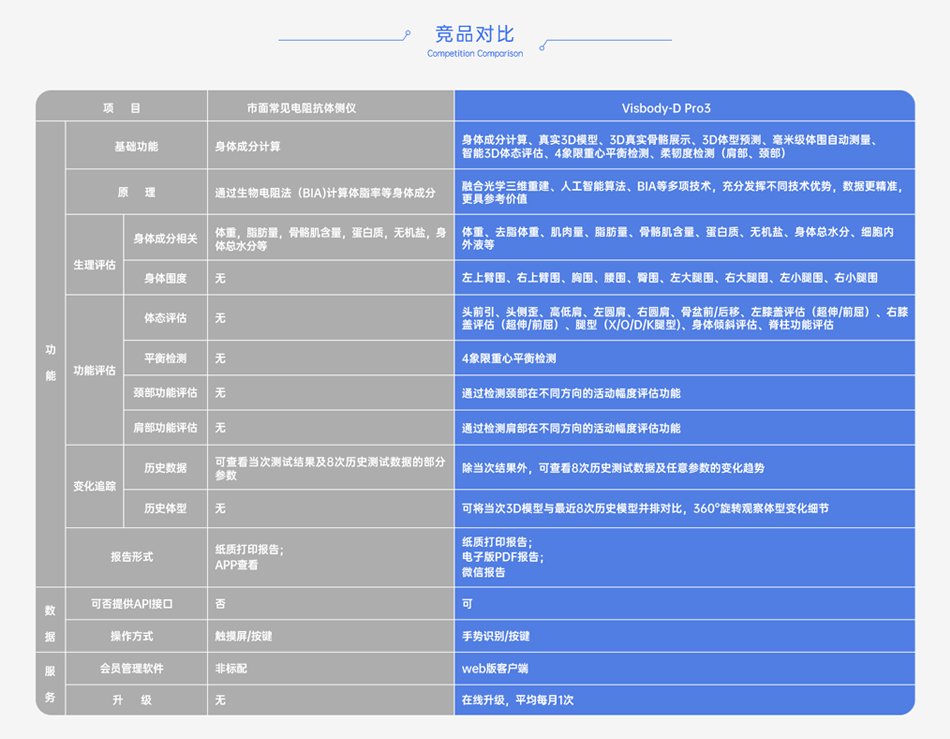Image resolution: width=950 pixels, height=739 pixels.
Task: Click "无" in the 平衡检测 row
Action: coord(221,358)
